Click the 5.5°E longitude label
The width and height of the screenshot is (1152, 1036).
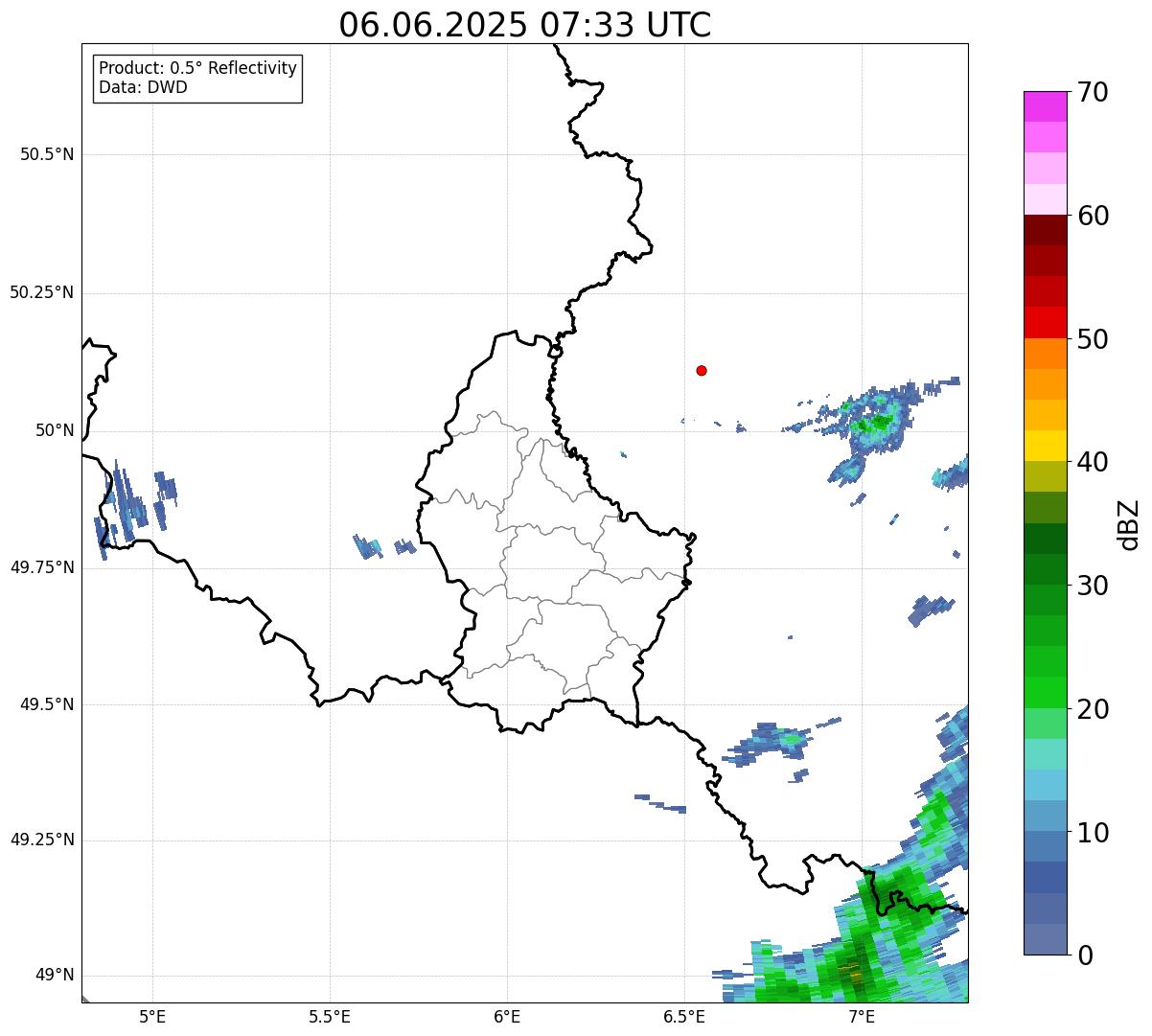coord(330,1016)
